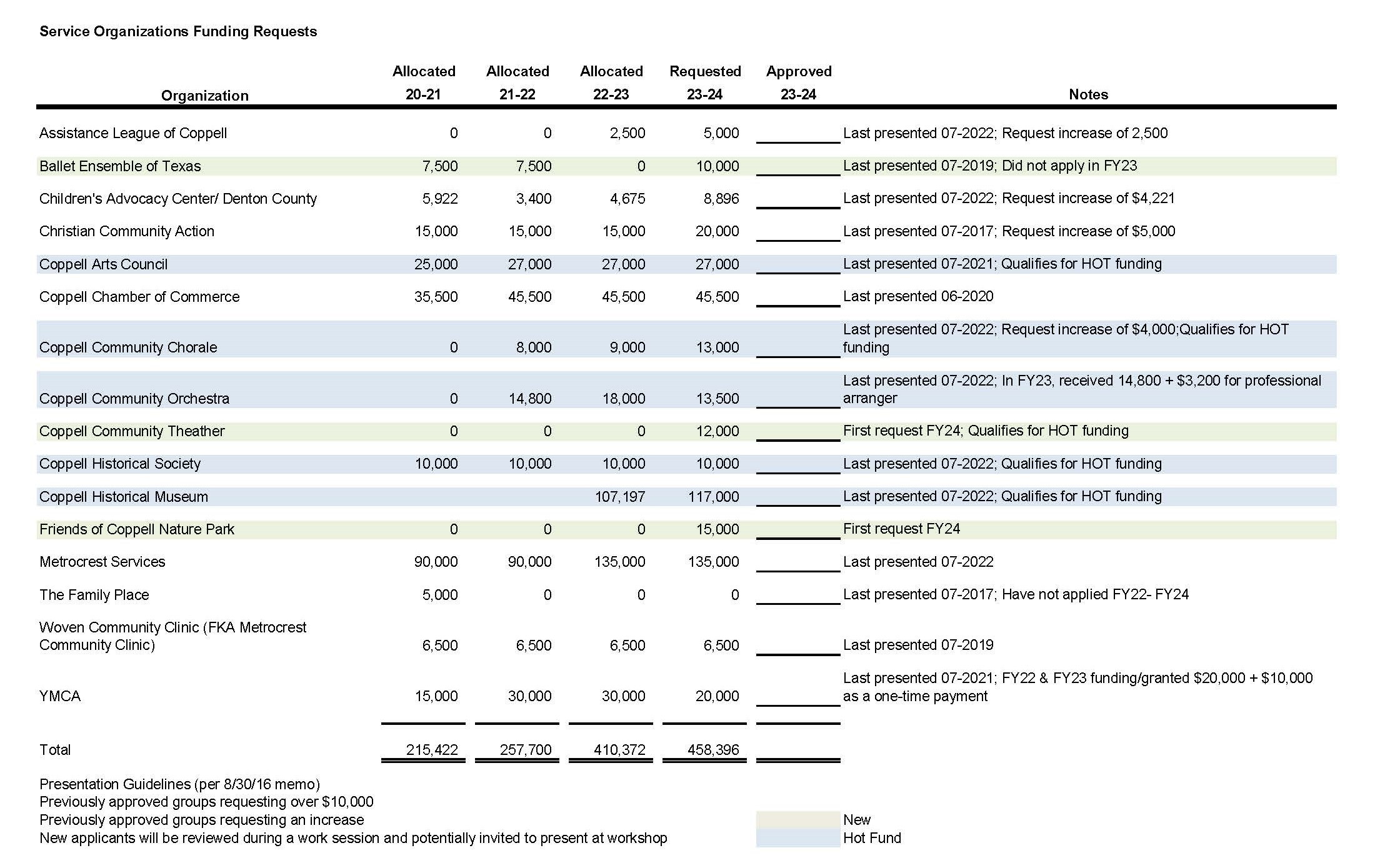
Task: Click "Coppell Arts Council" row label
Action: click(104, 264)
